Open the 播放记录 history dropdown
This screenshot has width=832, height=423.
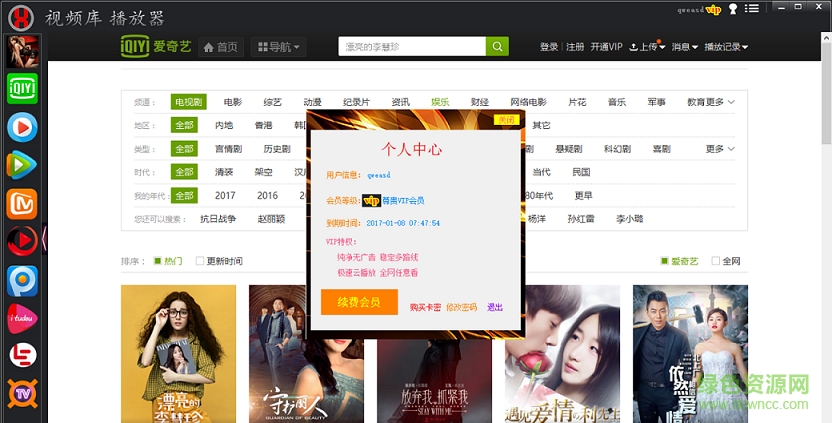[726, 47]
